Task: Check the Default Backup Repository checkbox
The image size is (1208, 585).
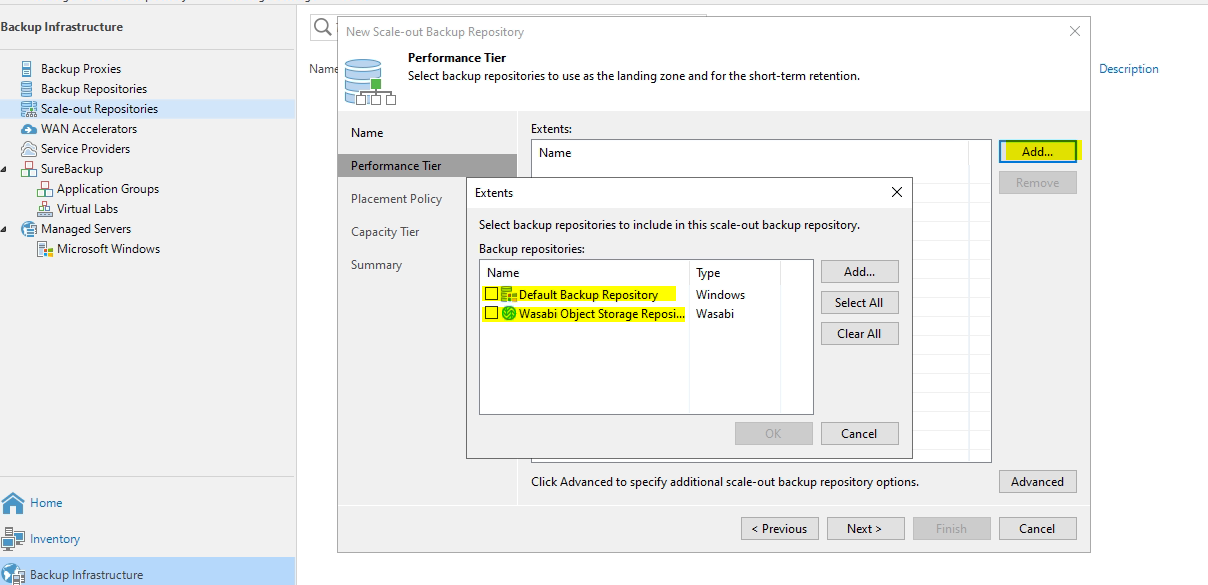Action: point(491,294)
